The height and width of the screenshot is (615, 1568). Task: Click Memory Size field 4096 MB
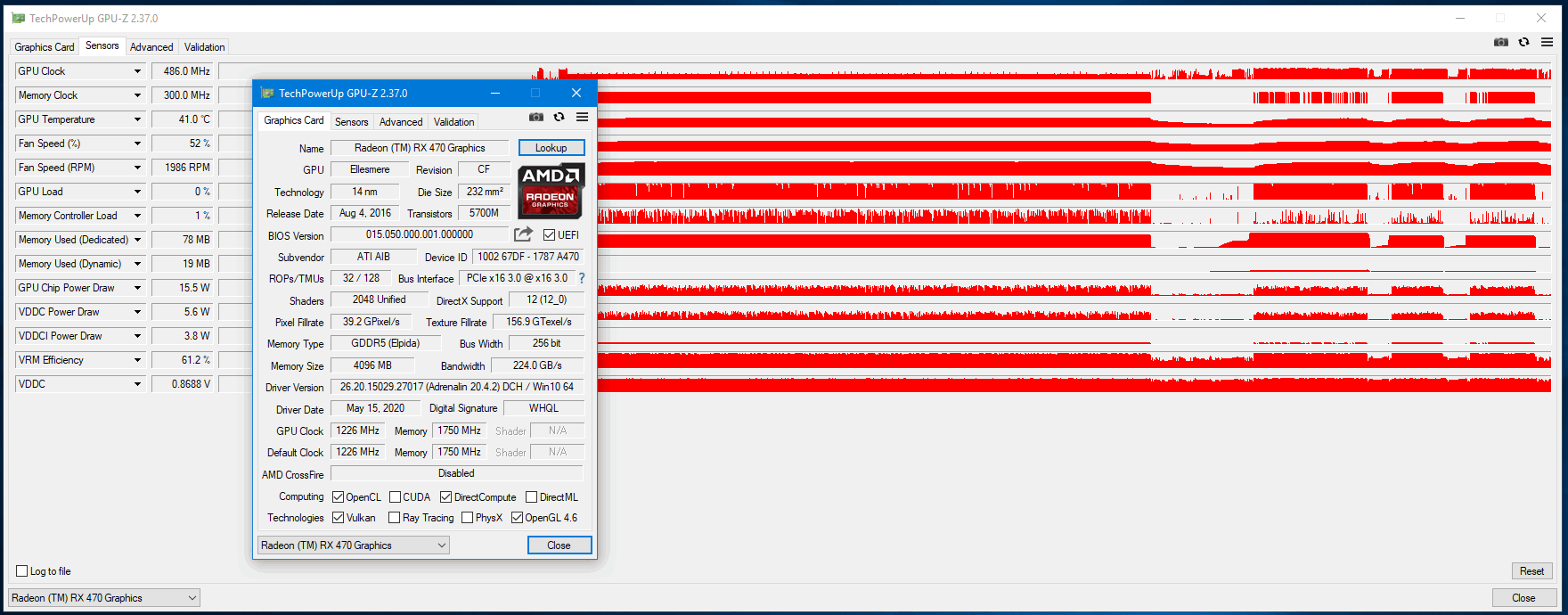(372, 365)
